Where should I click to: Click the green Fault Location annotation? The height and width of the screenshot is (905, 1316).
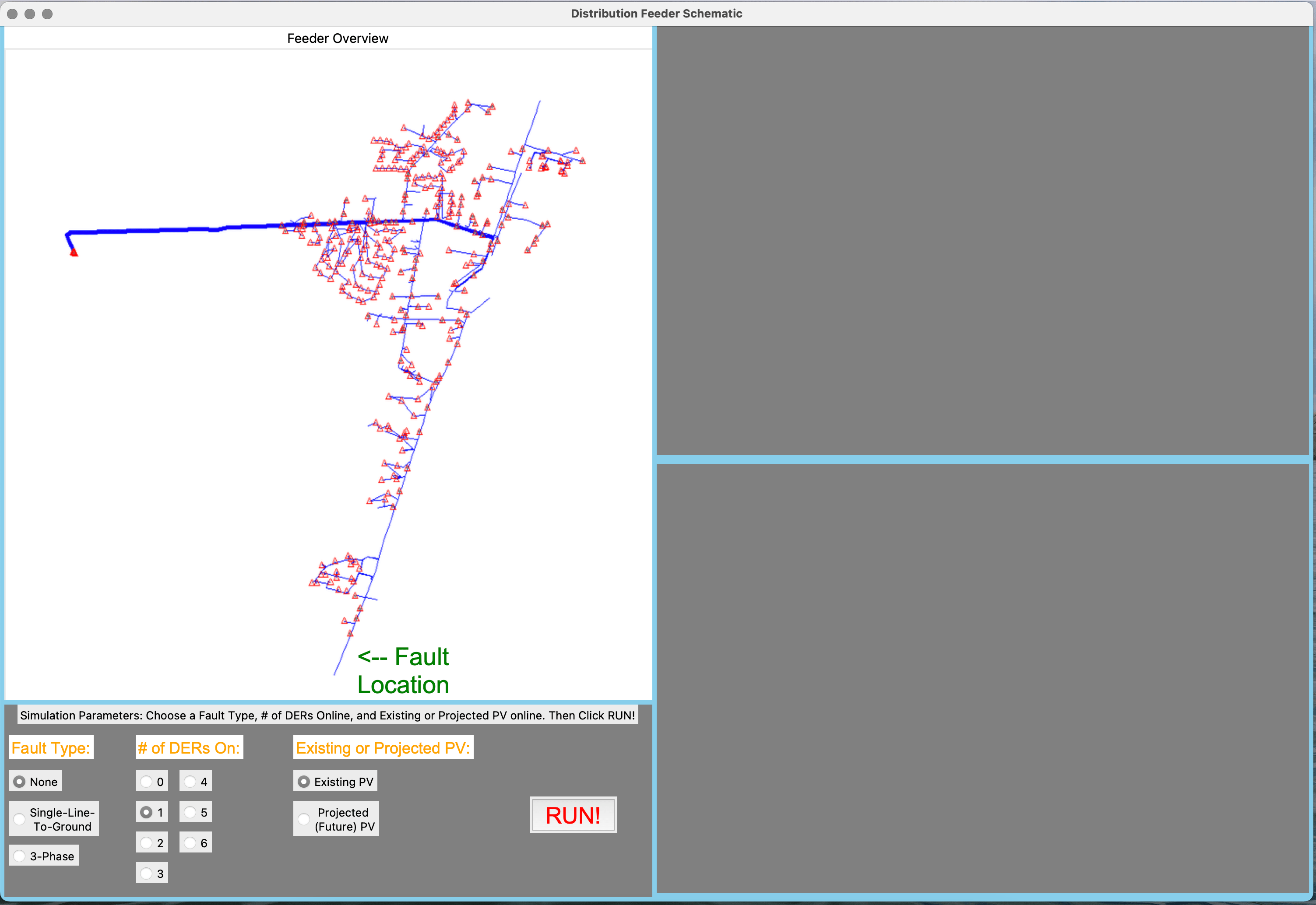[x=403, y=671]
